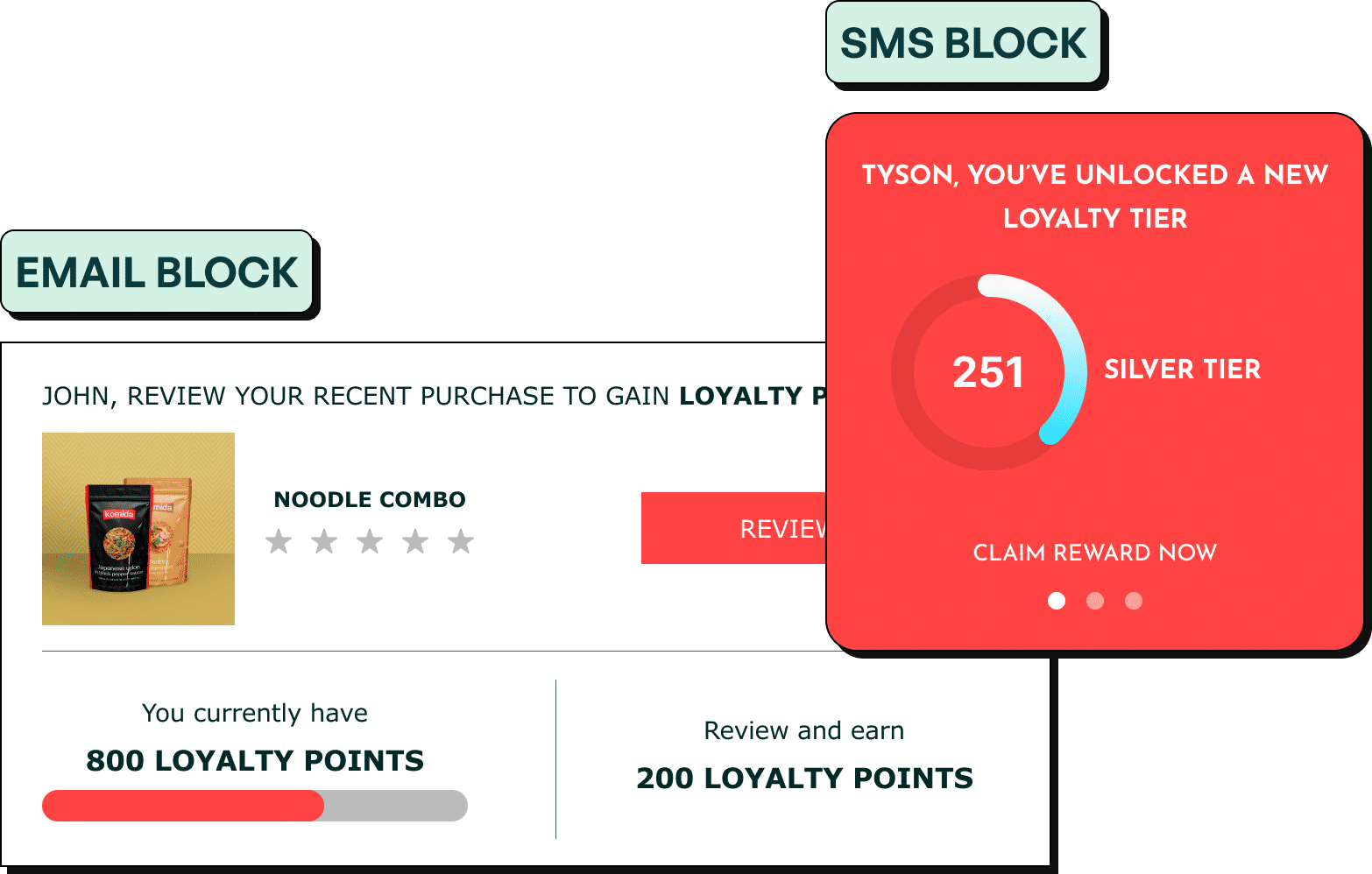Viewport: 1372px width, 874px height.
Task: Click the SMS BLOCK label
Action: pos(963,44)
